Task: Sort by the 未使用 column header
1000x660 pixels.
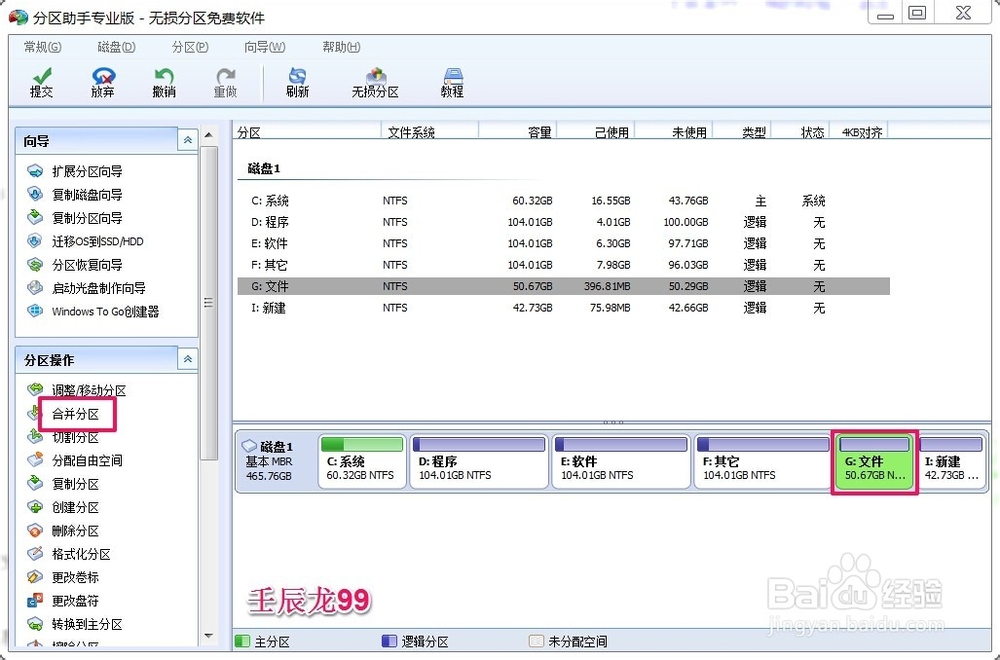Action: tap(673, 131)
